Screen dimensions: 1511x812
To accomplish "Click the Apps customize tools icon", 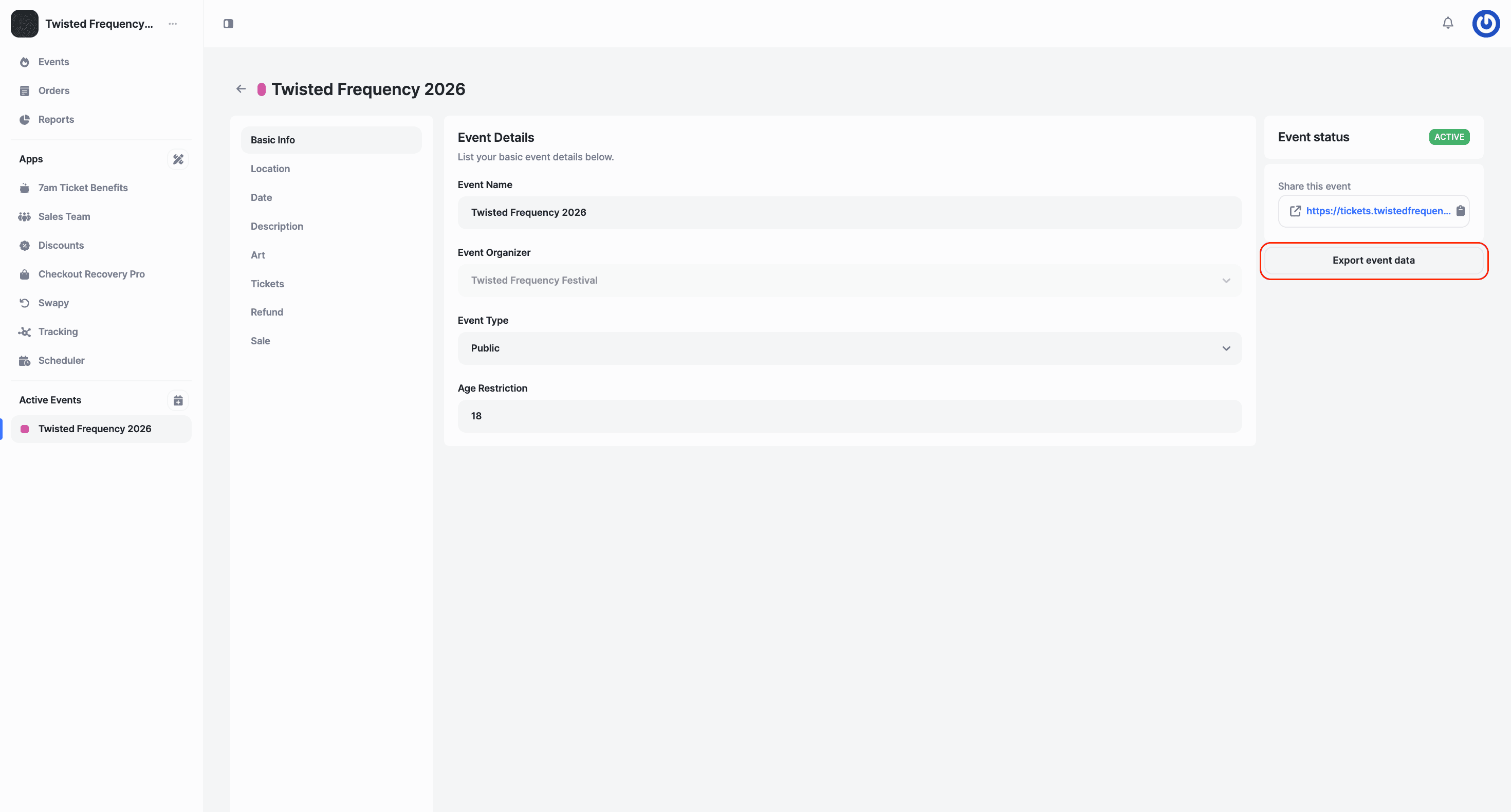I will coord(178,159).
